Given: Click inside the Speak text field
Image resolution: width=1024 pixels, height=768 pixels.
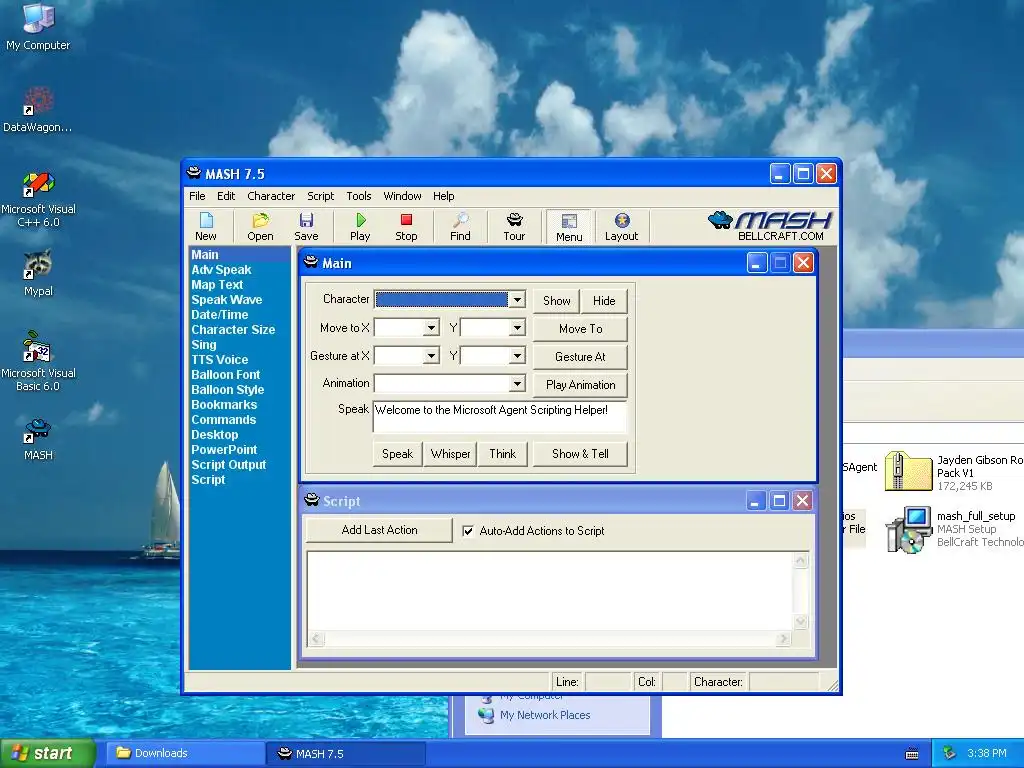Looking at the screenshot, I should [500, 417].
